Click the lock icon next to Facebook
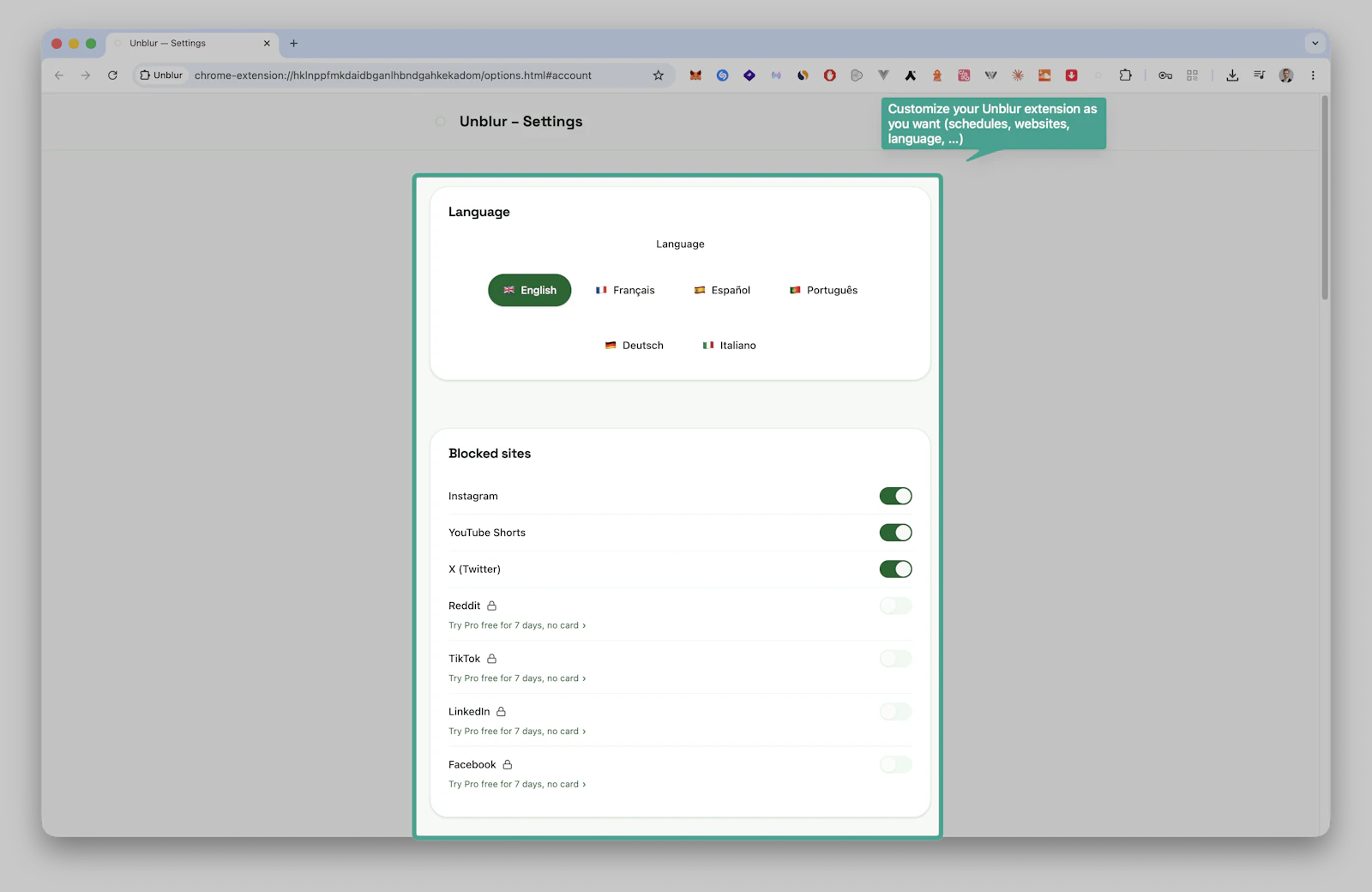 point(507,765)
